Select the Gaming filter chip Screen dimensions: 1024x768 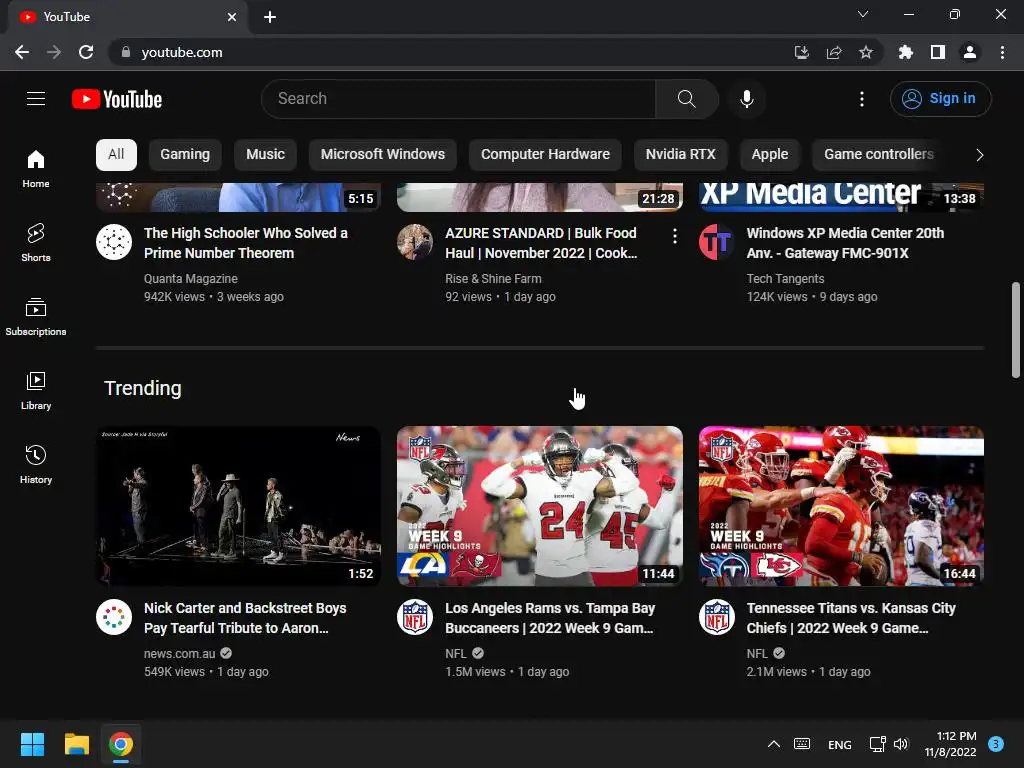185,154
